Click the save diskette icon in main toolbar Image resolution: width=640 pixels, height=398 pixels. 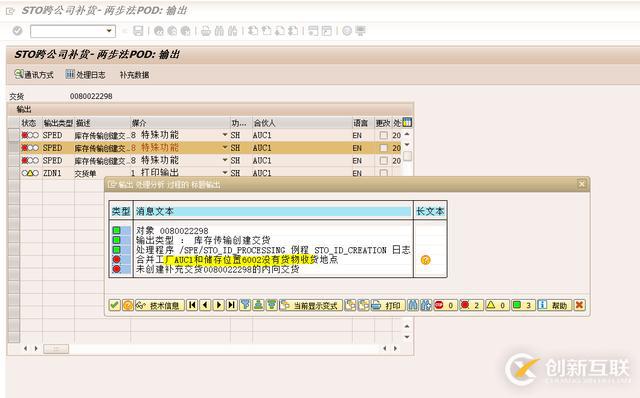pos(138,31)
